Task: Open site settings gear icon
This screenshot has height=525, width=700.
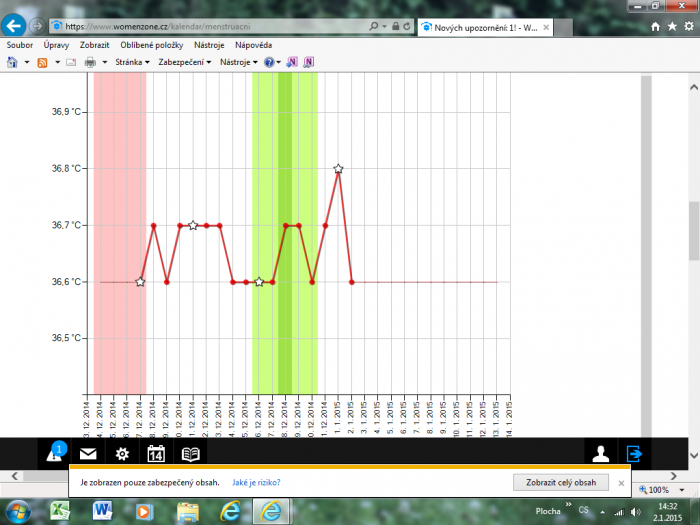Action: click(x=122, y=454)
